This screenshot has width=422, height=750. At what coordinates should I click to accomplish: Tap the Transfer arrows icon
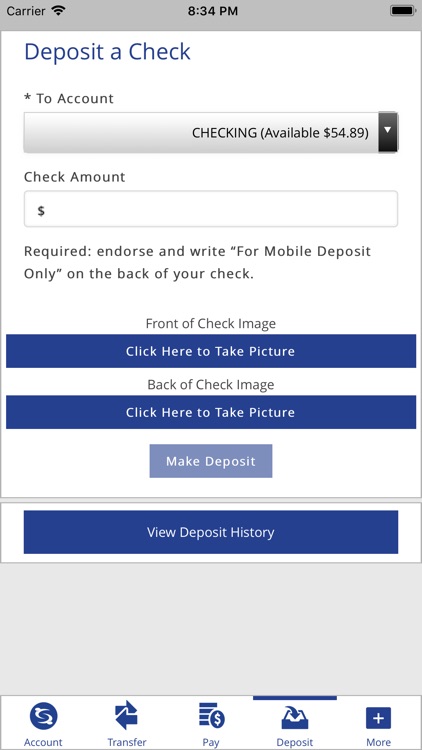127,716
